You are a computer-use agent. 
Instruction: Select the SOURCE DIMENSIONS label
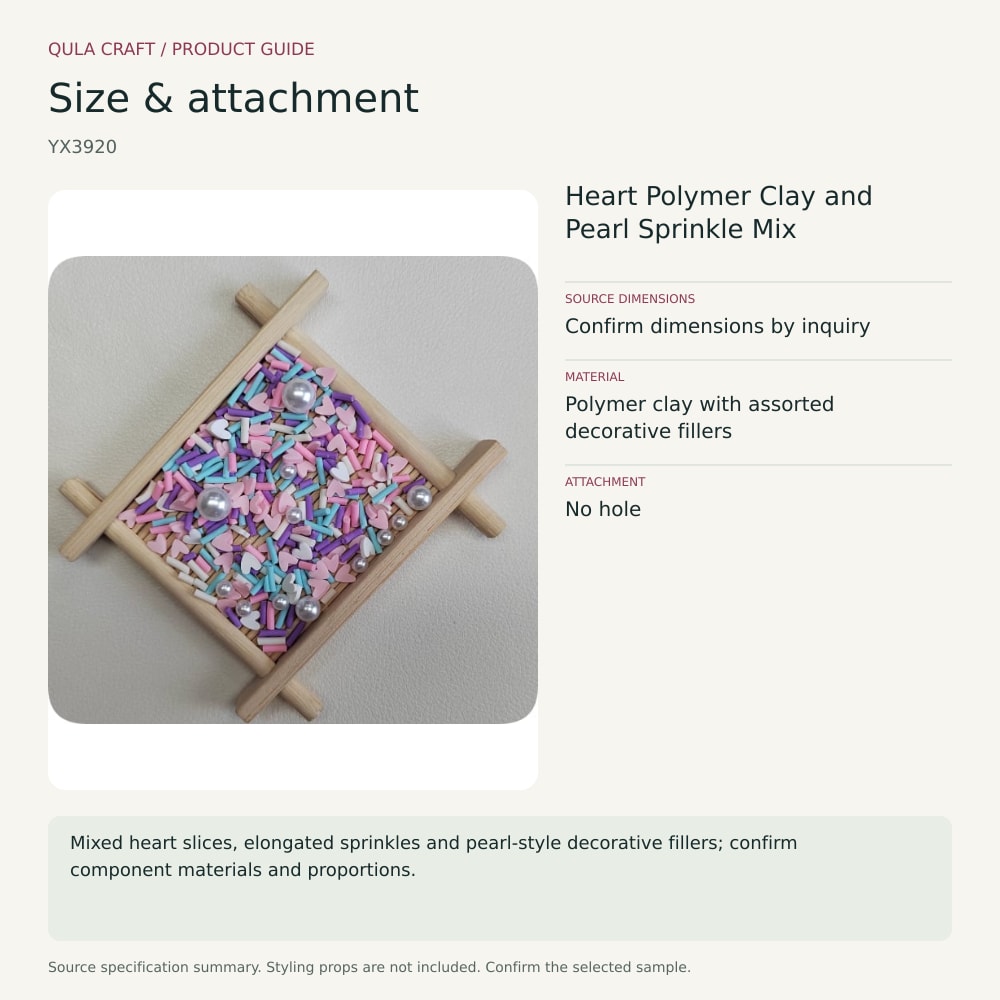(x=629, y=298)
